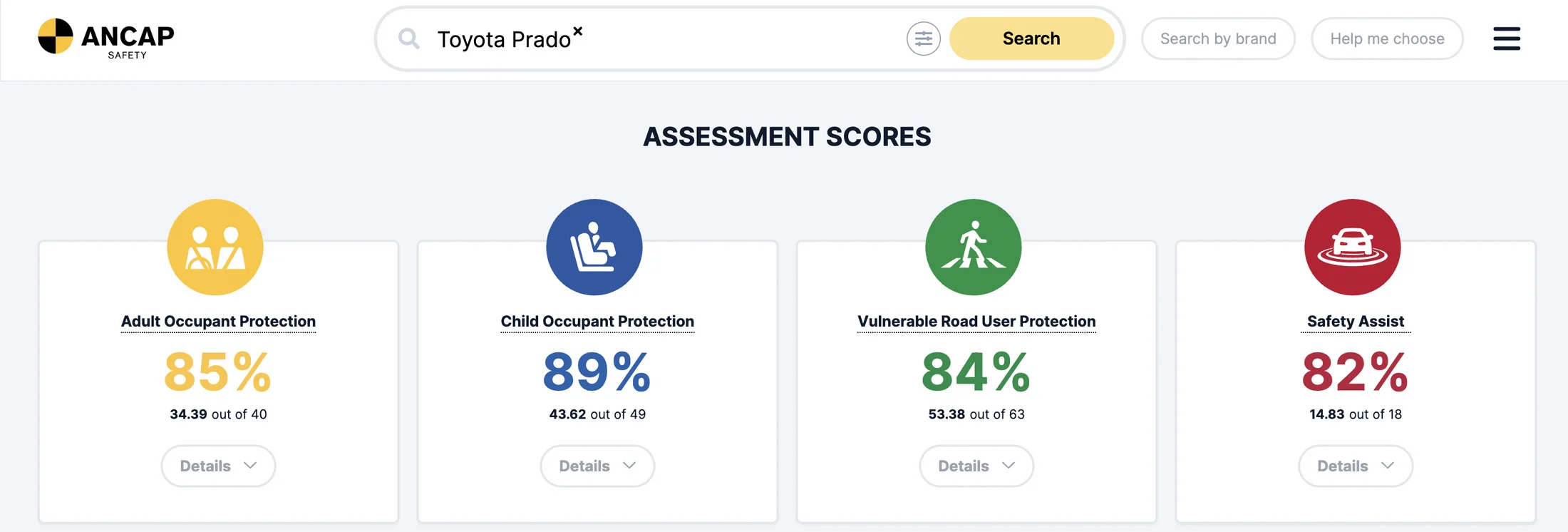Click the blue Child Occupant Protection icon

pos(594,247)
